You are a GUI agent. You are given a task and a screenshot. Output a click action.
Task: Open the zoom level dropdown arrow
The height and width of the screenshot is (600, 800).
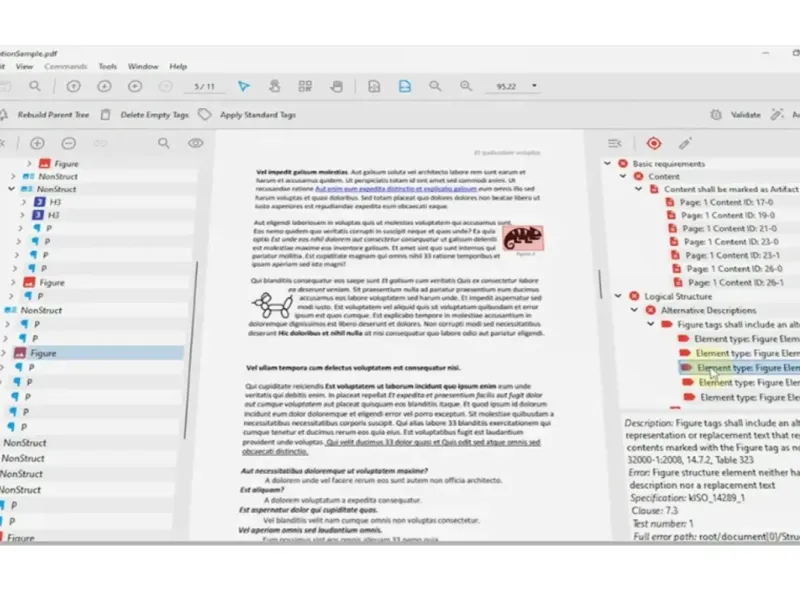534,86
